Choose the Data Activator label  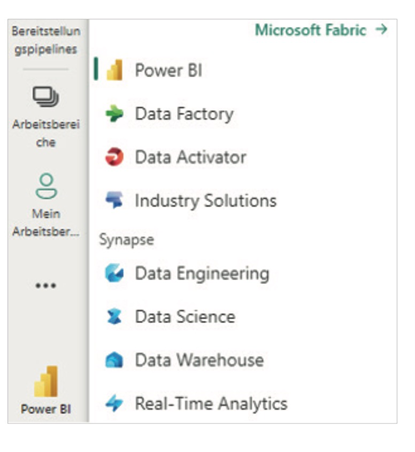(190, 157)
